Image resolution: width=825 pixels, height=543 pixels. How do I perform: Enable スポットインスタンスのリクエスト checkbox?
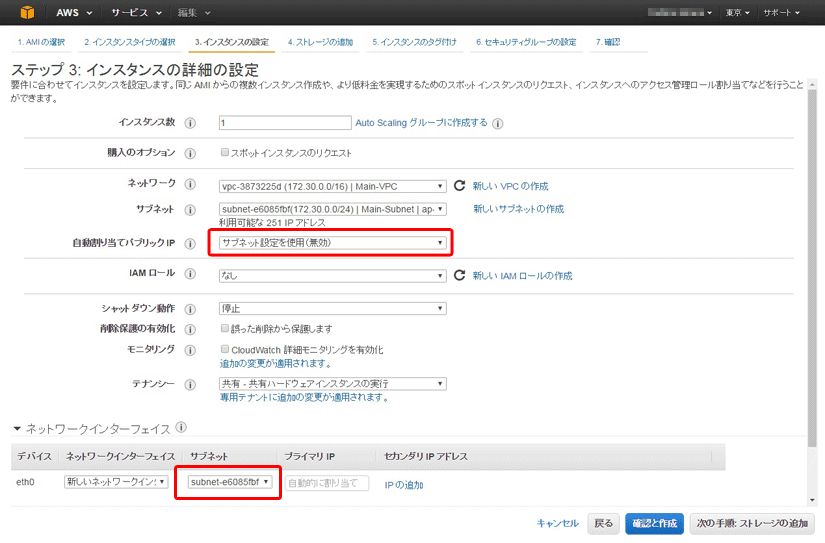pos(225,153)
